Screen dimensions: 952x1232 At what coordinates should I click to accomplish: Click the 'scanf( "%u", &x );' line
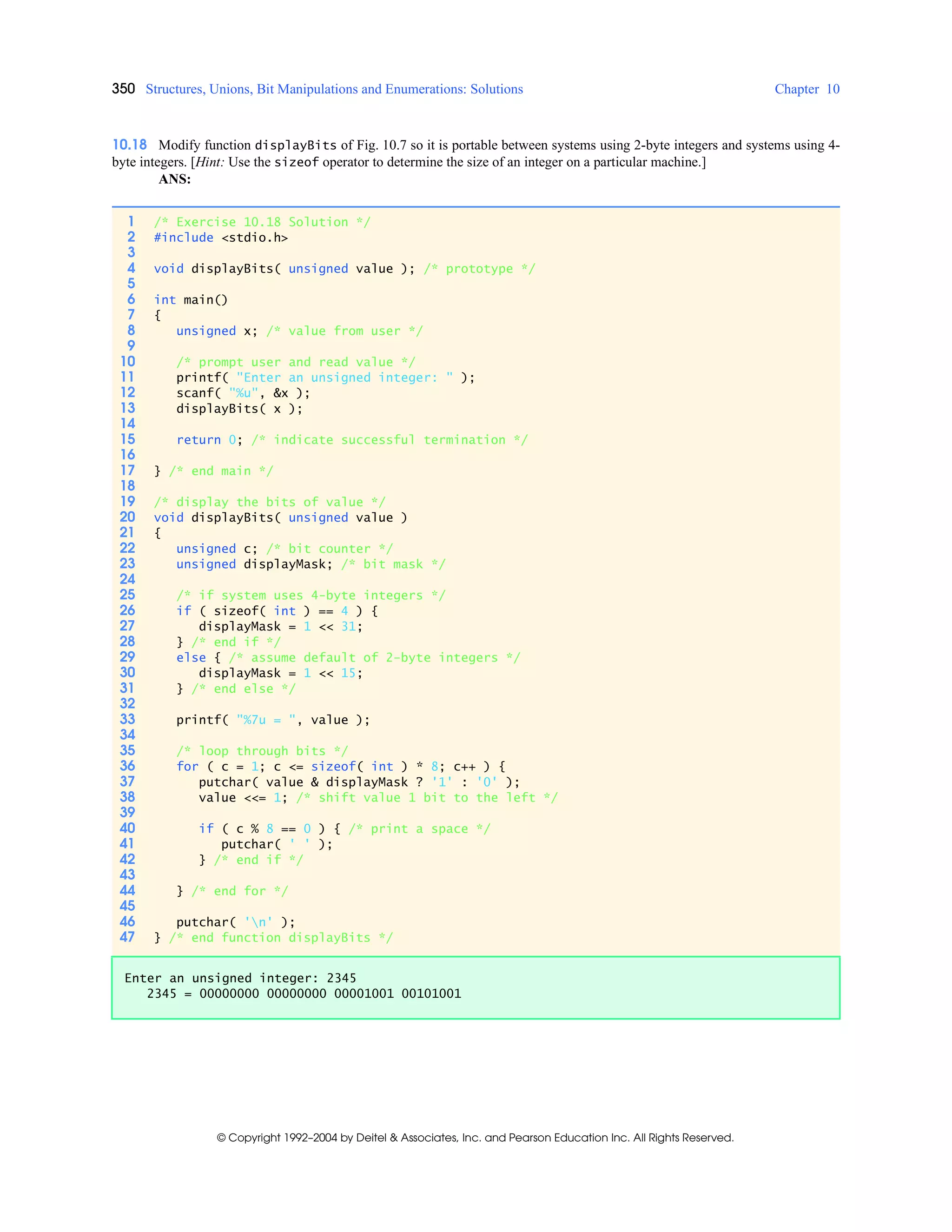243,393
